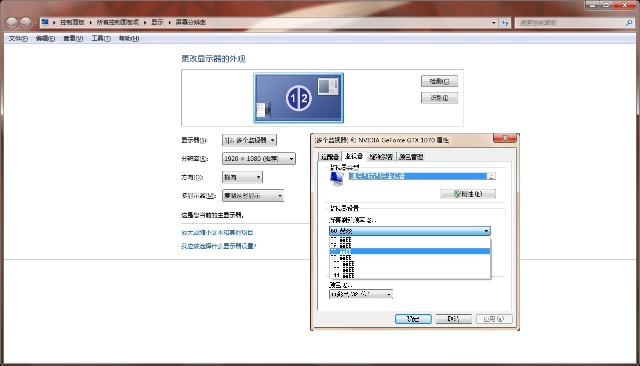Click the 检测(C) detect button
640x366 pixels.
pos(439,81)
